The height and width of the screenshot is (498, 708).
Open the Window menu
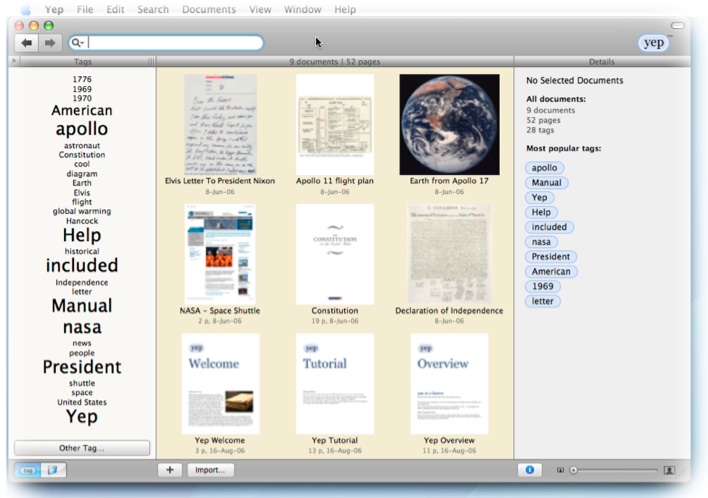click(303, 9)
